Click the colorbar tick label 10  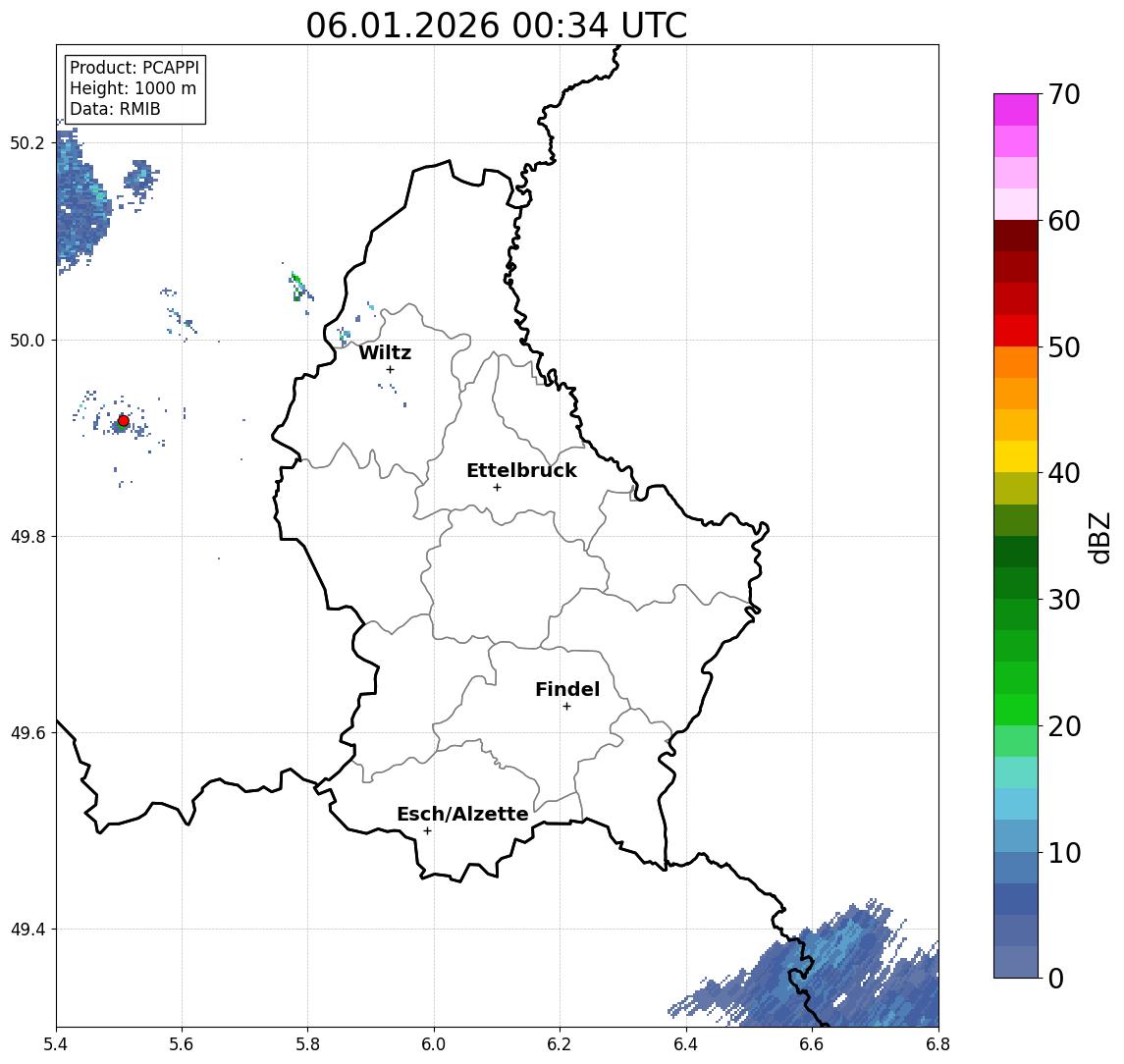(x=1064, y=852)
